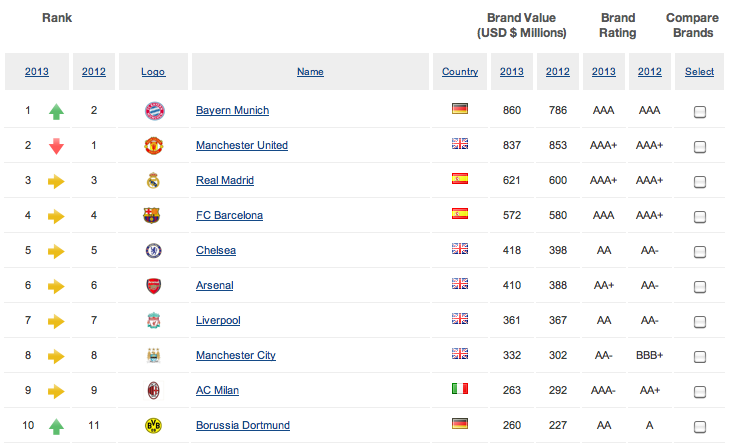The image size is (733, 448).
Task: Click the Chelsea club logo
Action: (x=153, y=250)
